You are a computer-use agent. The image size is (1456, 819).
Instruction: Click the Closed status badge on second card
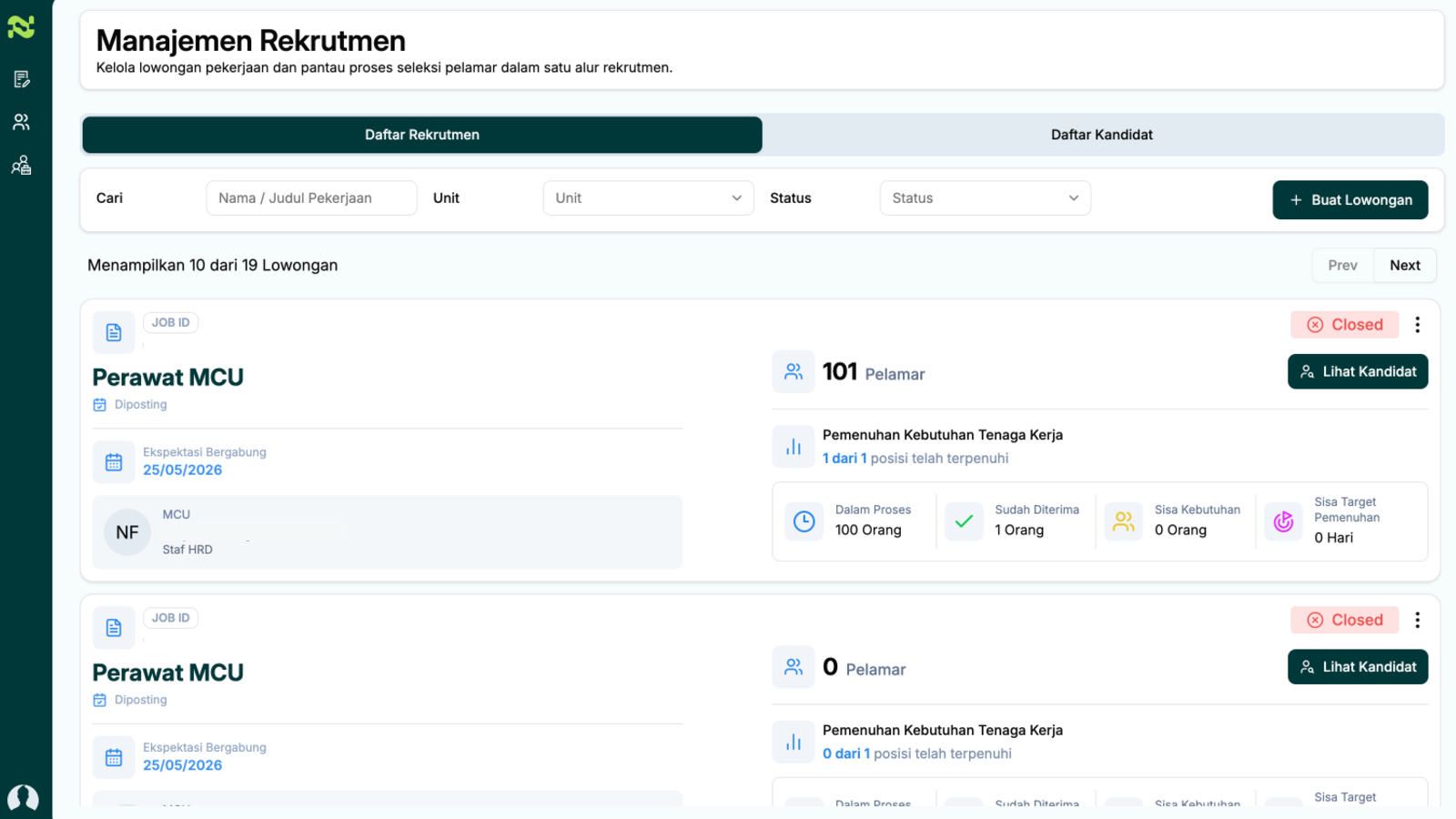coord(1344,620)
